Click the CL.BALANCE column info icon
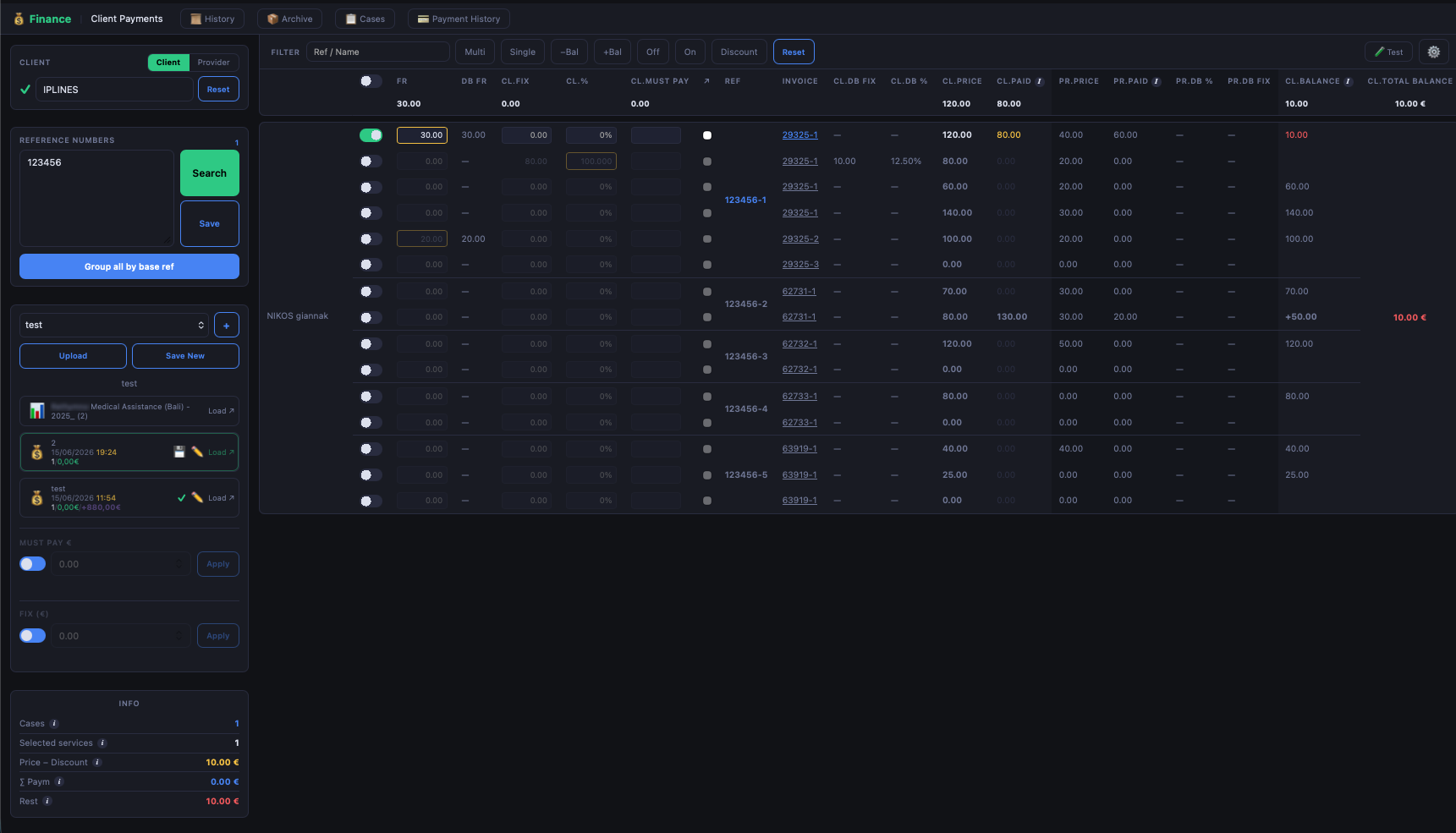 tap(1349, 81)
